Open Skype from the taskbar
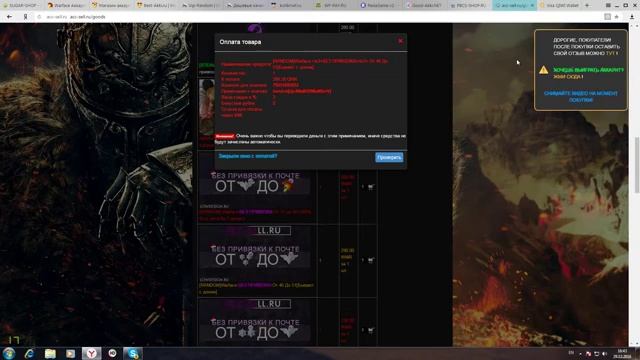 click(x=133, y=353)
